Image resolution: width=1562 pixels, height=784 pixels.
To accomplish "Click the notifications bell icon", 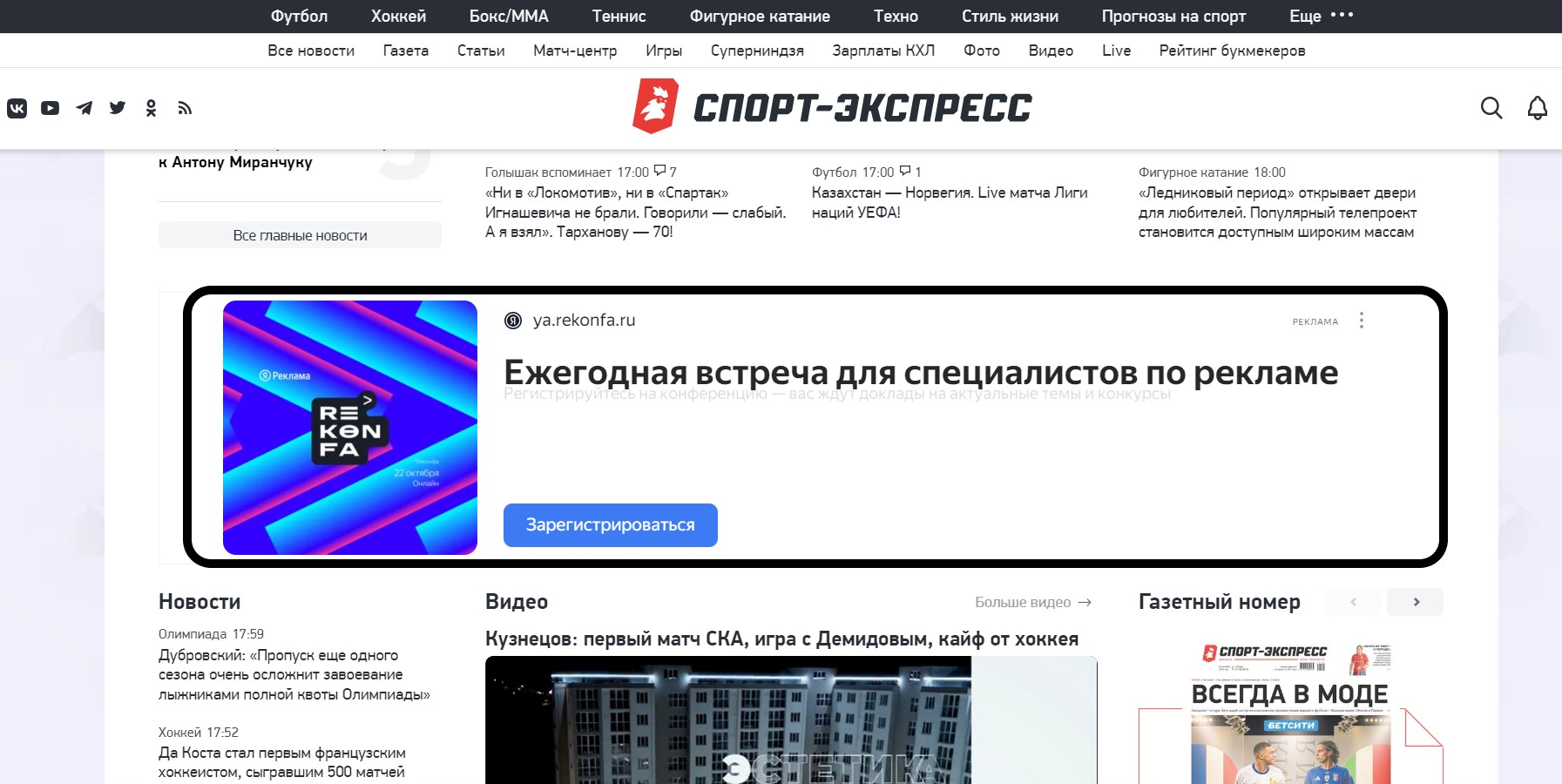I will click(x=1538, y=108).
